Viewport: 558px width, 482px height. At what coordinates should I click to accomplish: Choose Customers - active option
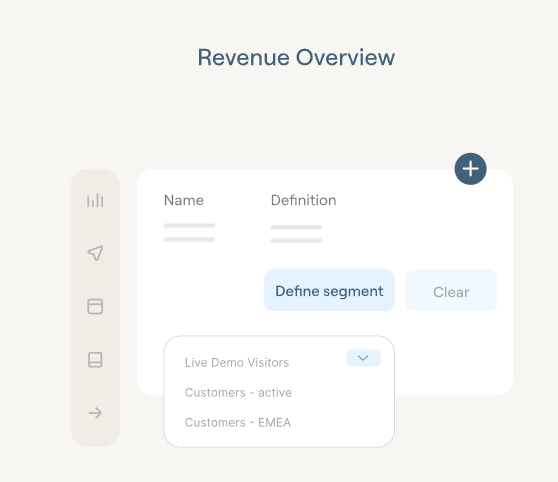[238, 392]
